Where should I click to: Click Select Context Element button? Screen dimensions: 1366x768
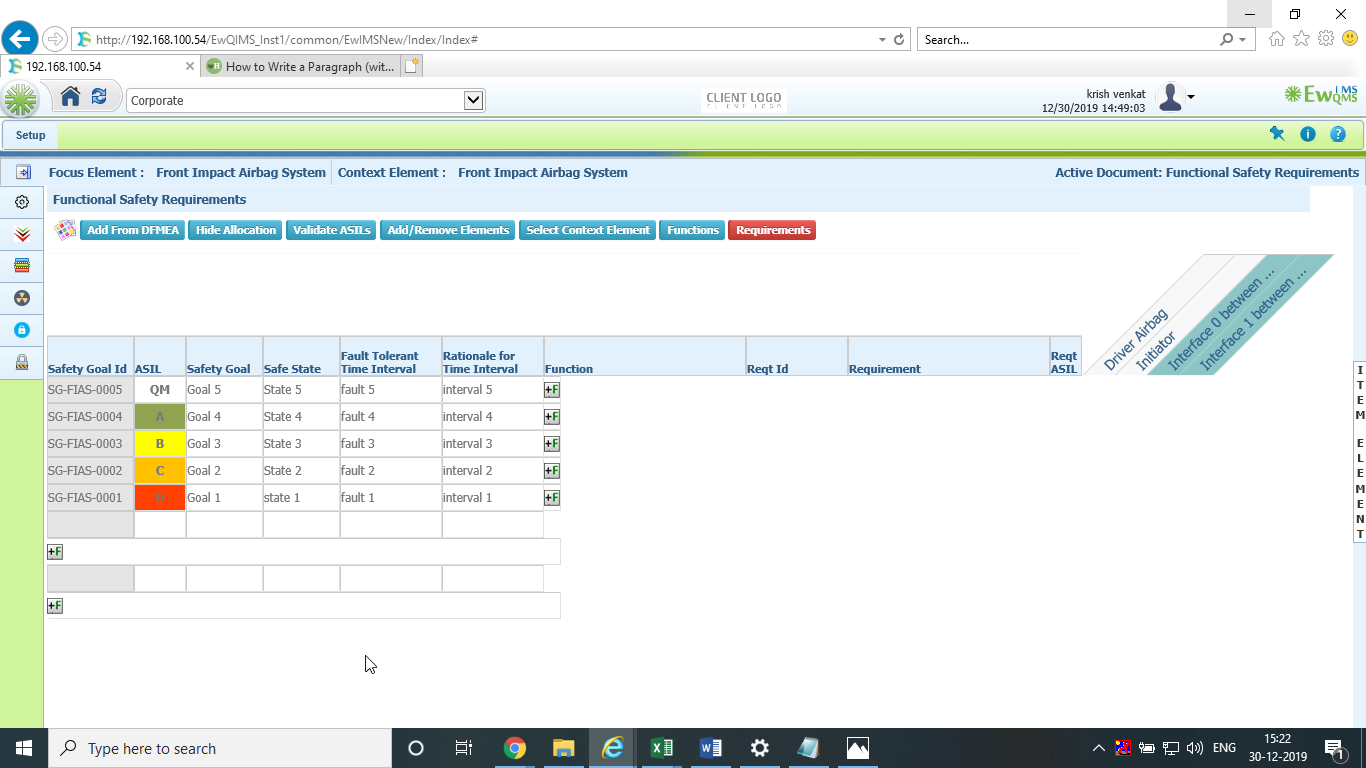(588, 230)
